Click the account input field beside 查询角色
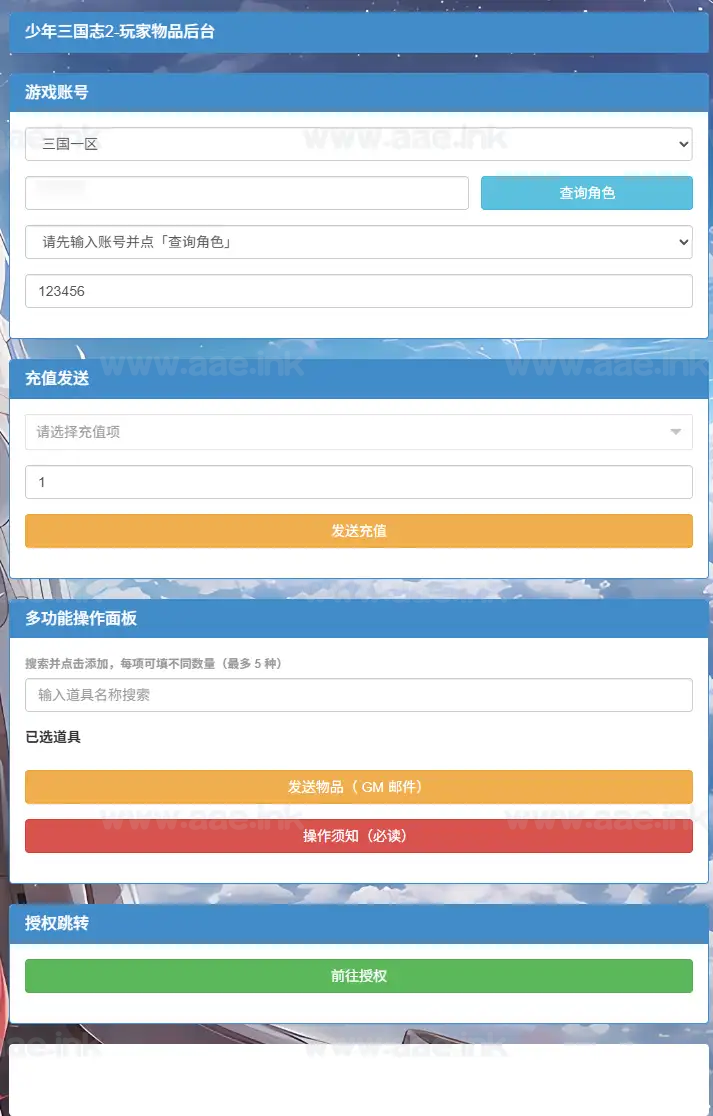This screenshot has height=1116, width=713. point(247,193)
